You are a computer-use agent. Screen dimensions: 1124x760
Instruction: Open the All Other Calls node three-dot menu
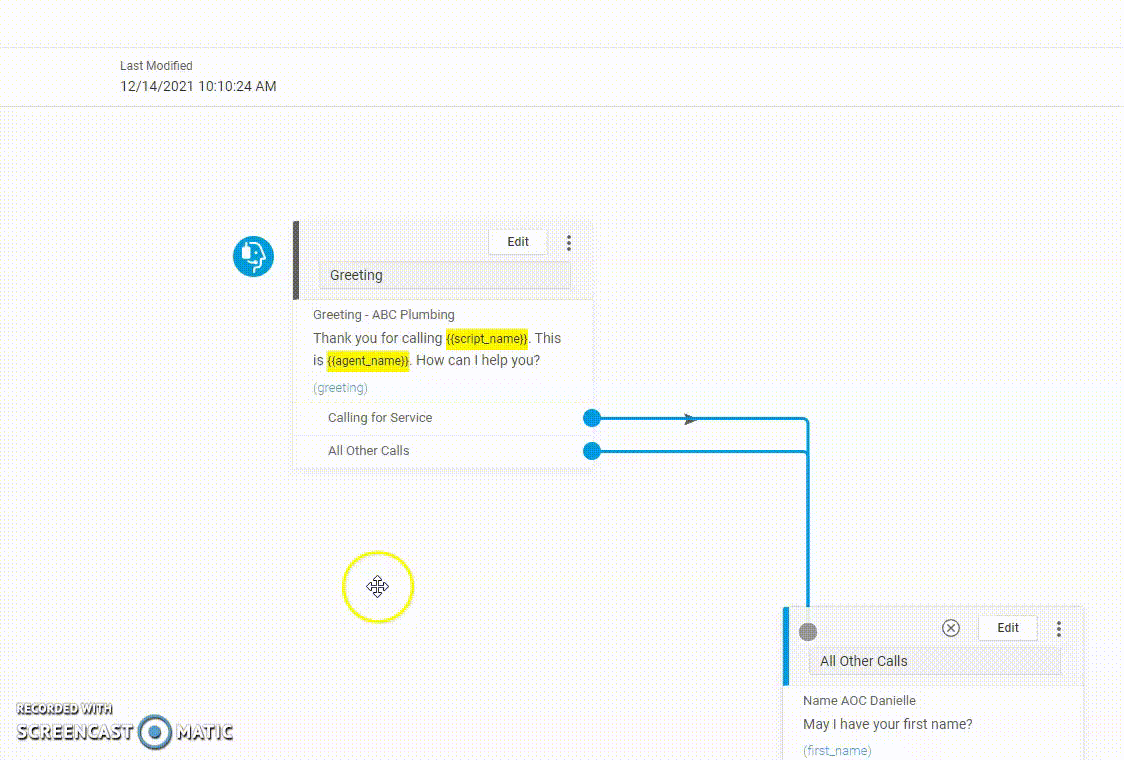pos(1059,629)
